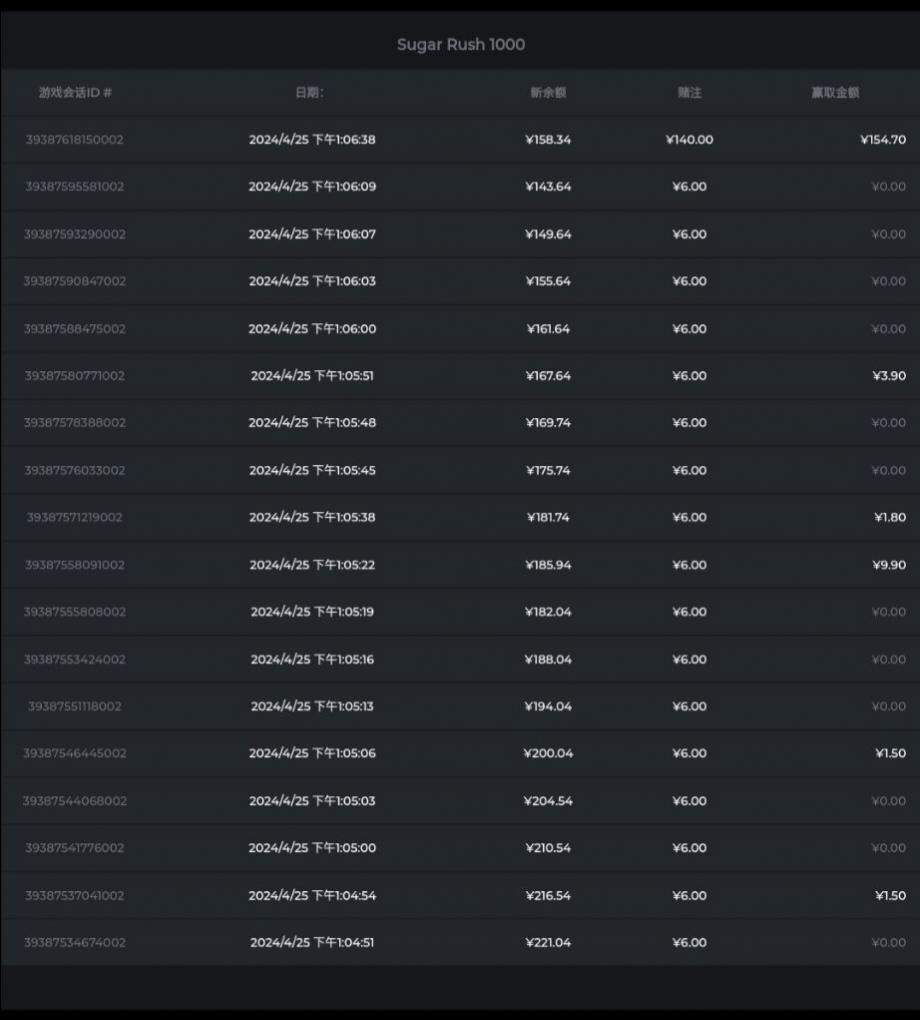920x1020 pixels.
Task: Click the date 2024/4/25 下午1:06:09
Action: tap(312, 187)
